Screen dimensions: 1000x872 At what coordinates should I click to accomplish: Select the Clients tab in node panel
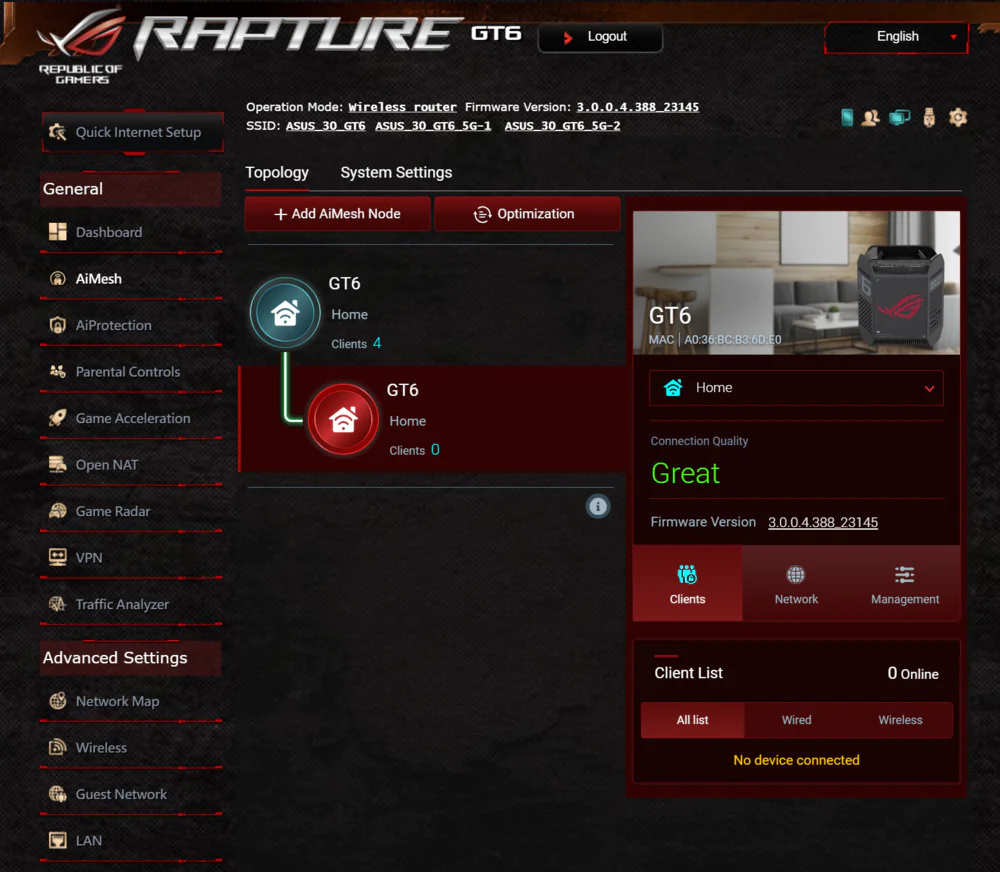pos(688,583)
